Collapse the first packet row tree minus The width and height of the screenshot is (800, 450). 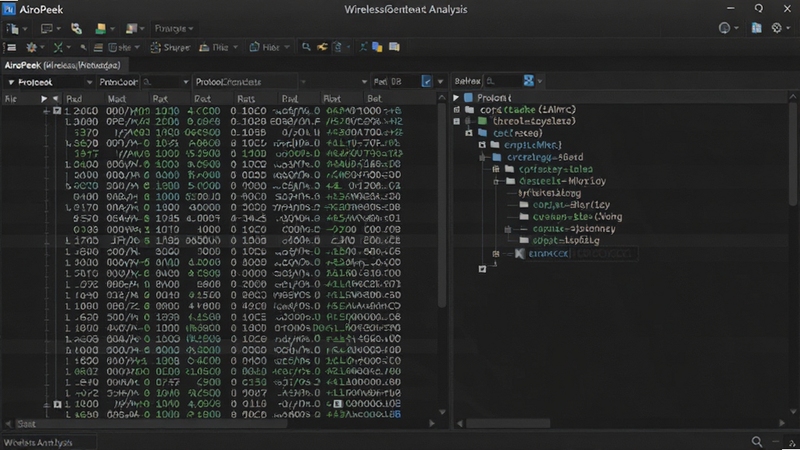coord(46,111)
